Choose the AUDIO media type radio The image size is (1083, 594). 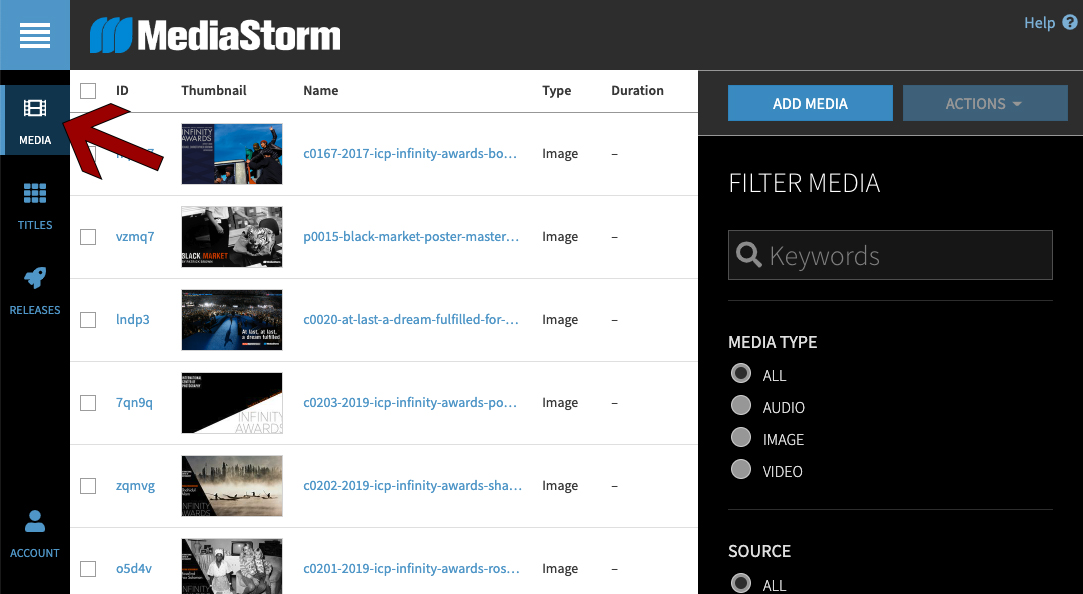pyautogui.click(x=741, y=406)
